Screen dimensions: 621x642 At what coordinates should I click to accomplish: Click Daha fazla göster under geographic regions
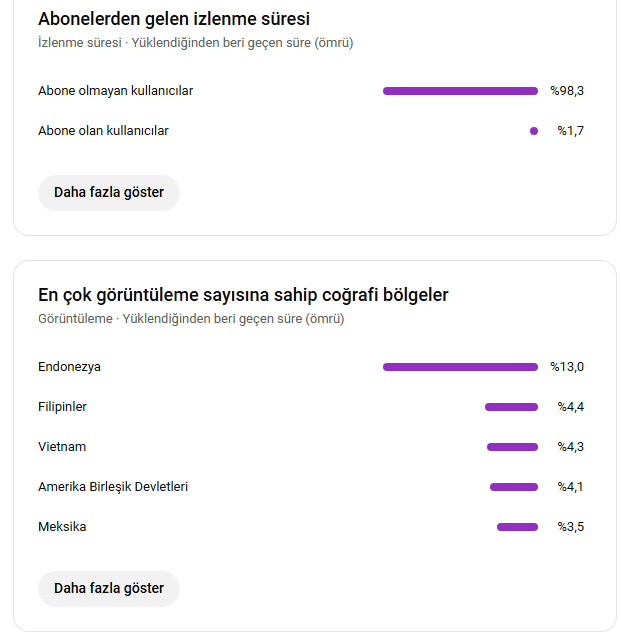(x=109, y=589)
